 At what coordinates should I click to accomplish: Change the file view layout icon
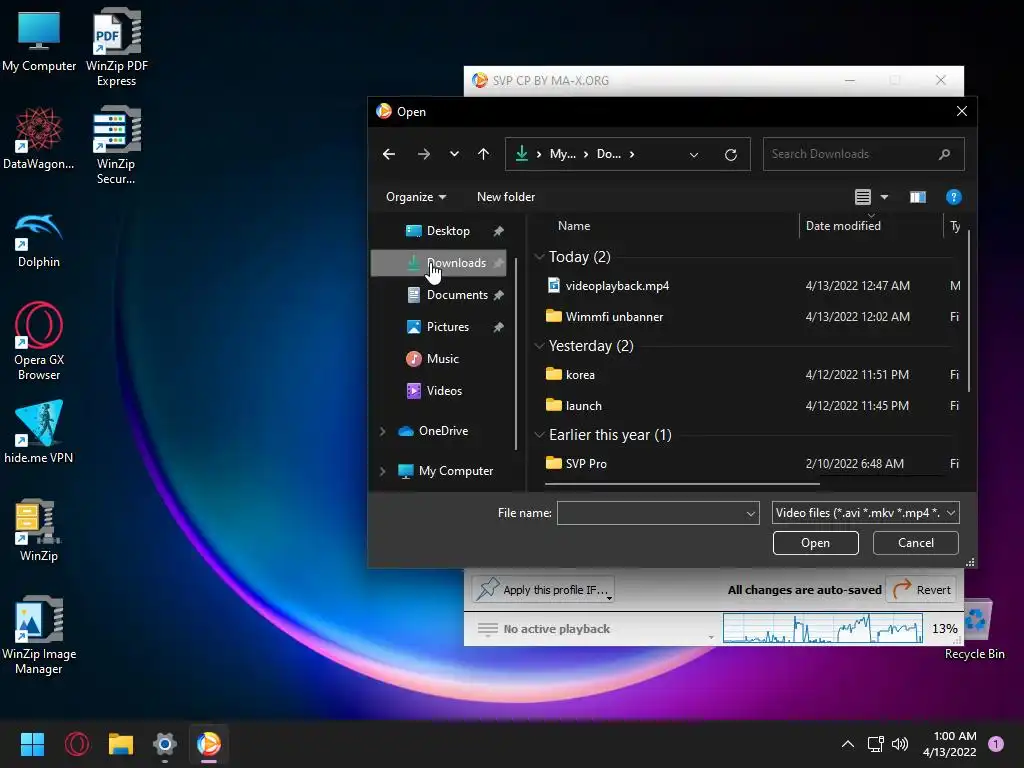tap(863, 197)
